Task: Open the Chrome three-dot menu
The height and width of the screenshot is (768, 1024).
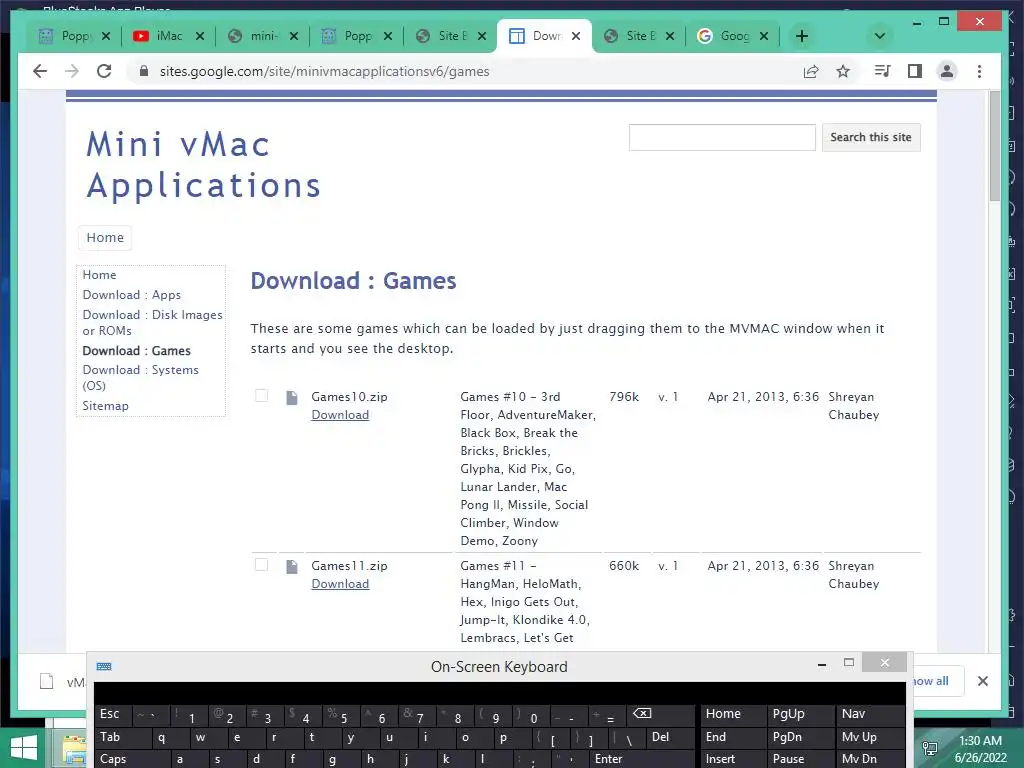Action: (x=979, y=71)
